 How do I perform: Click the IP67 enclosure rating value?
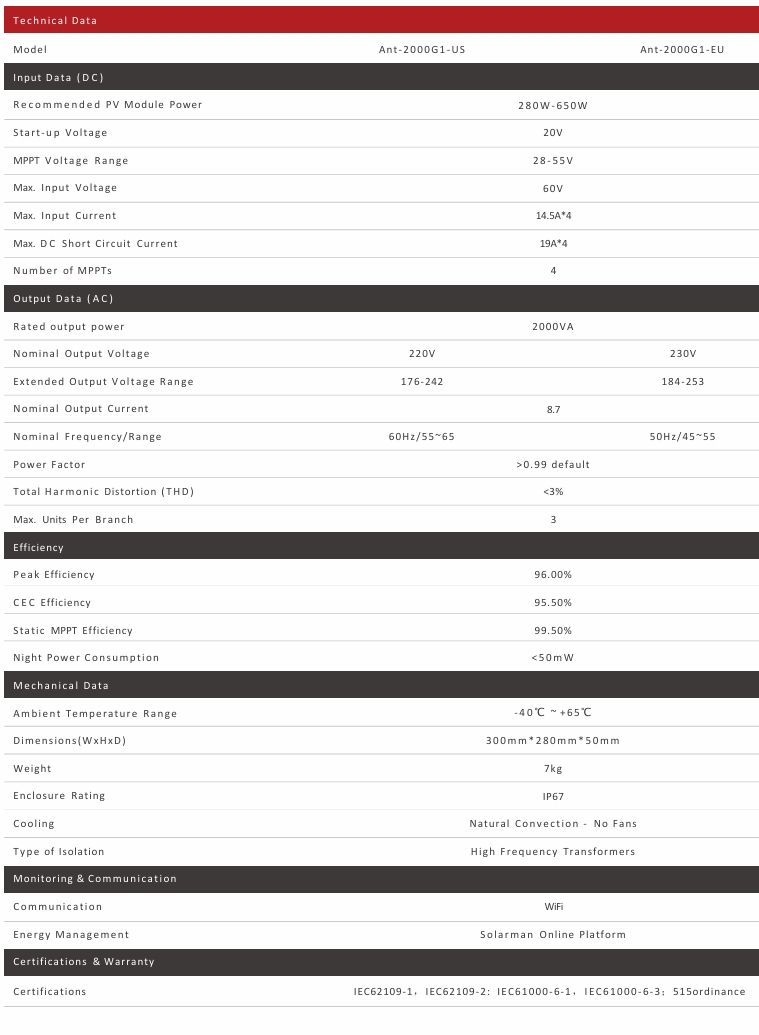553,796
